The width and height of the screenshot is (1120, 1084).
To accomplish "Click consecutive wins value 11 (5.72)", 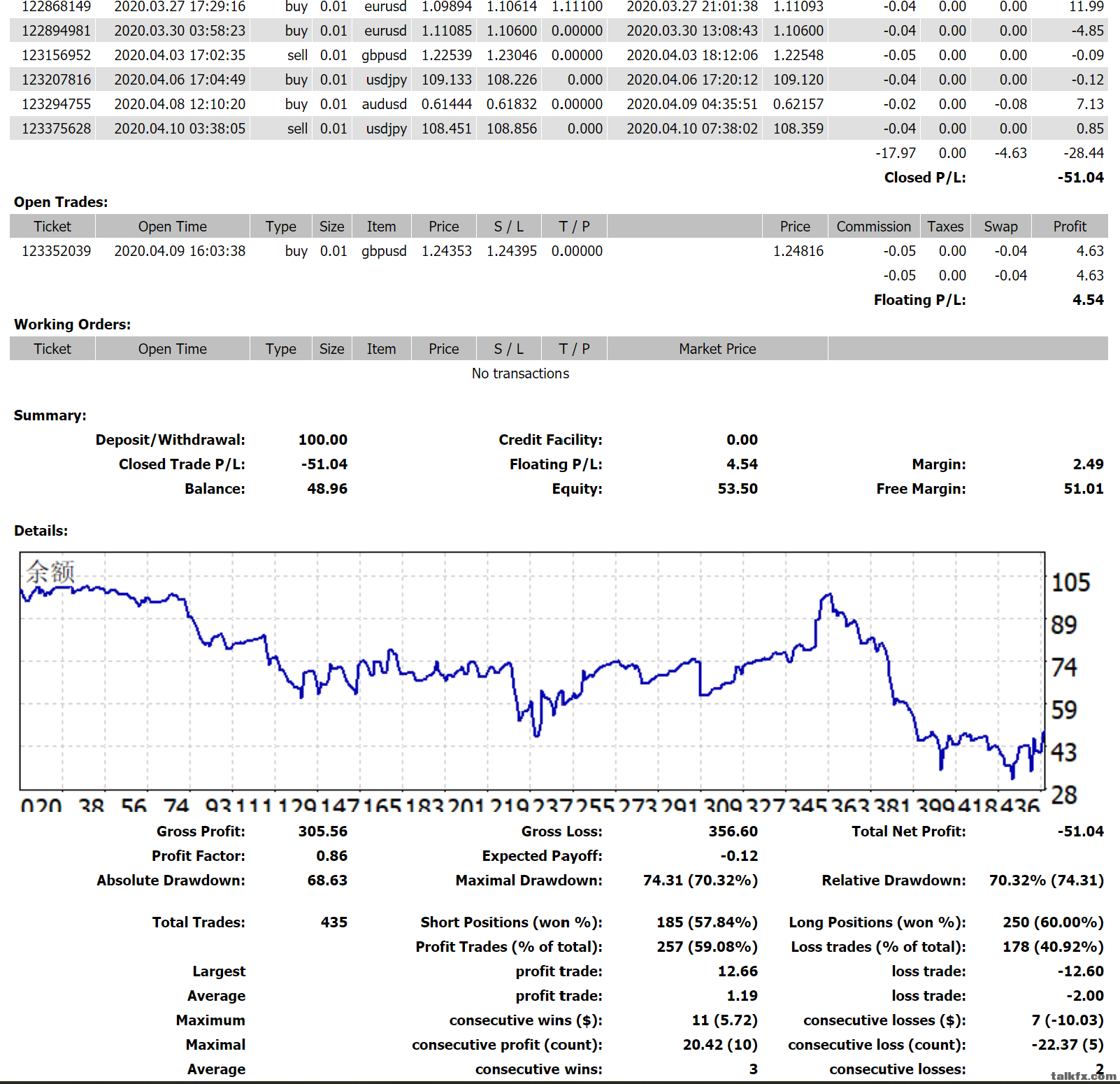I will [x=724, y=1020].
